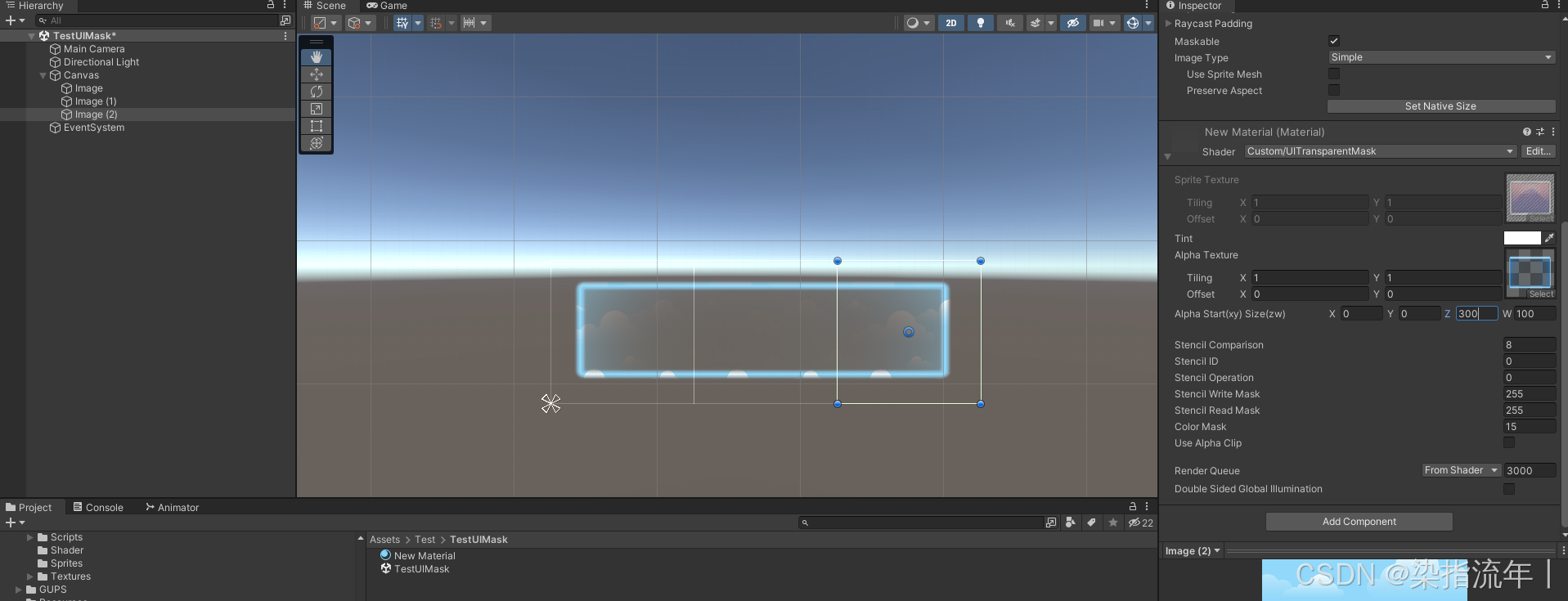Open the Animator tab
This screenshot has width=1568, height=601.
coord(173,507)
